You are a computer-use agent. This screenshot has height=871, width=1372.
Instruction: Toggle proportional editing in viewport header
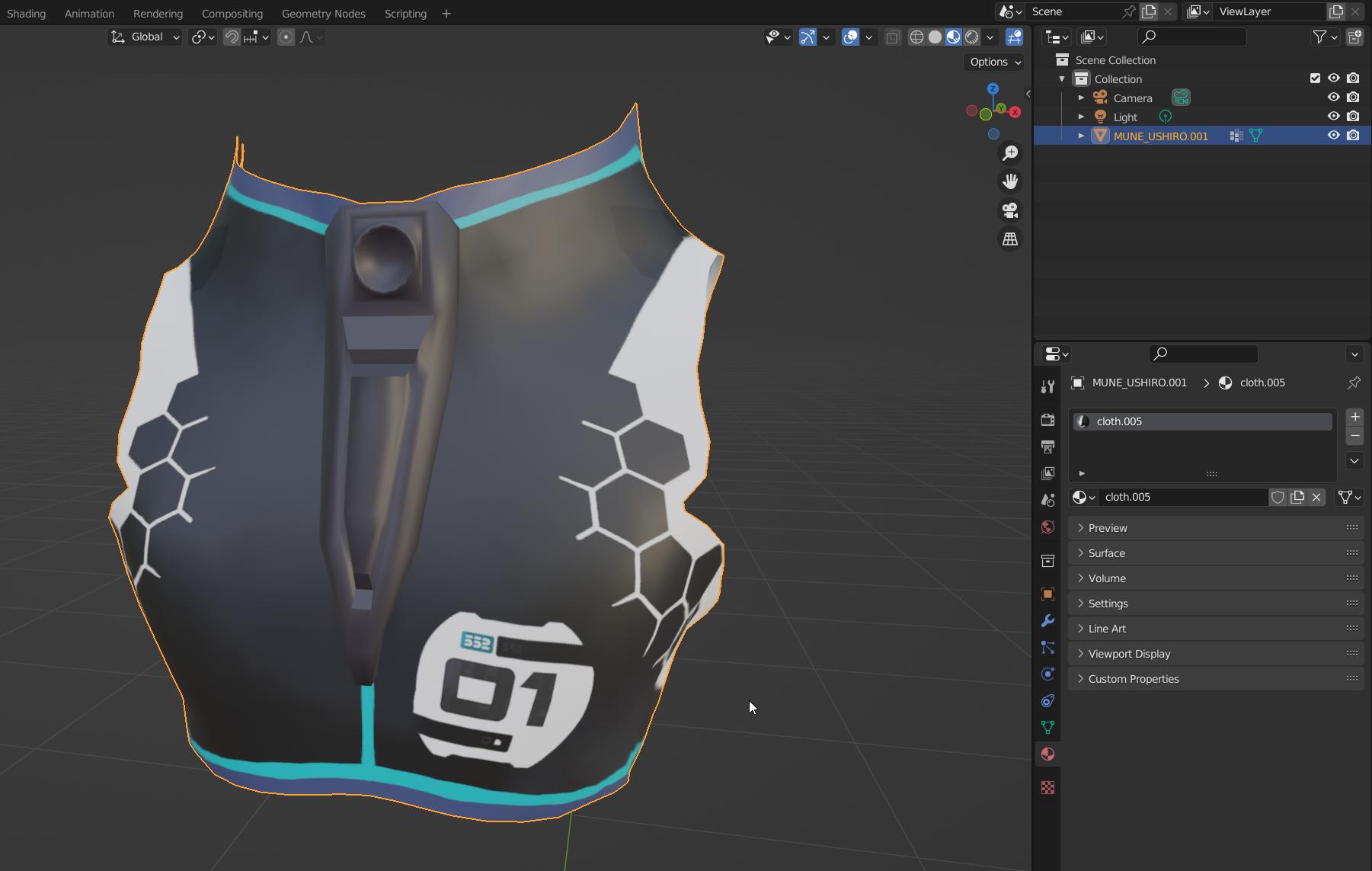tap(286, 37)
